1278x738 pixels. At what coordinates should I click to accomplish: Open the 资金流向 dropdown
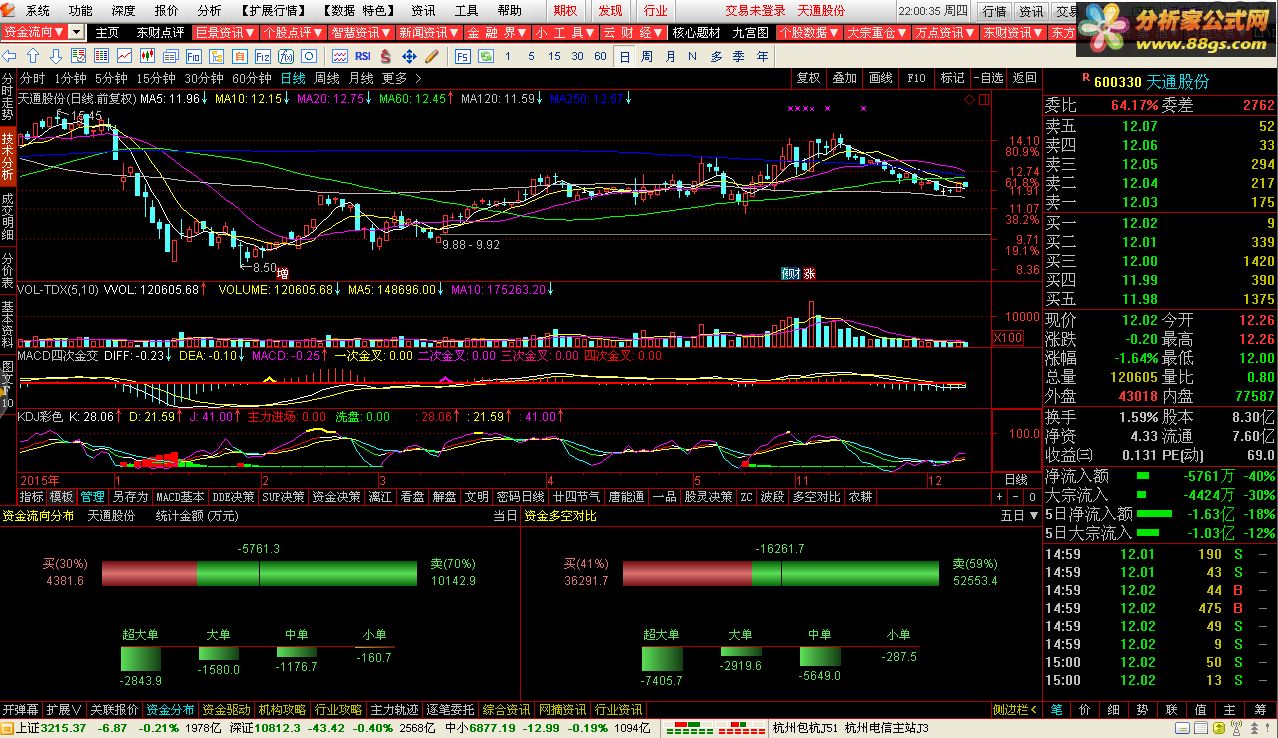76,32
